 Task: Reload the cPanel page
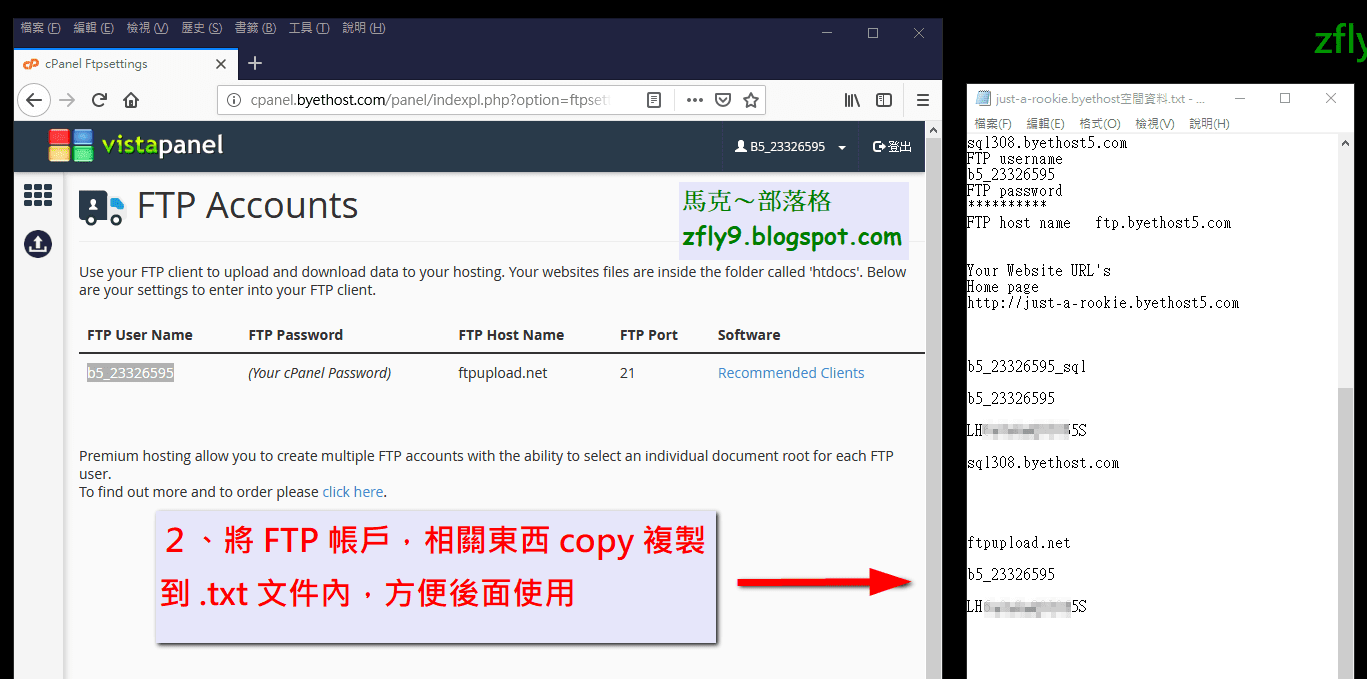click(99, 99)
